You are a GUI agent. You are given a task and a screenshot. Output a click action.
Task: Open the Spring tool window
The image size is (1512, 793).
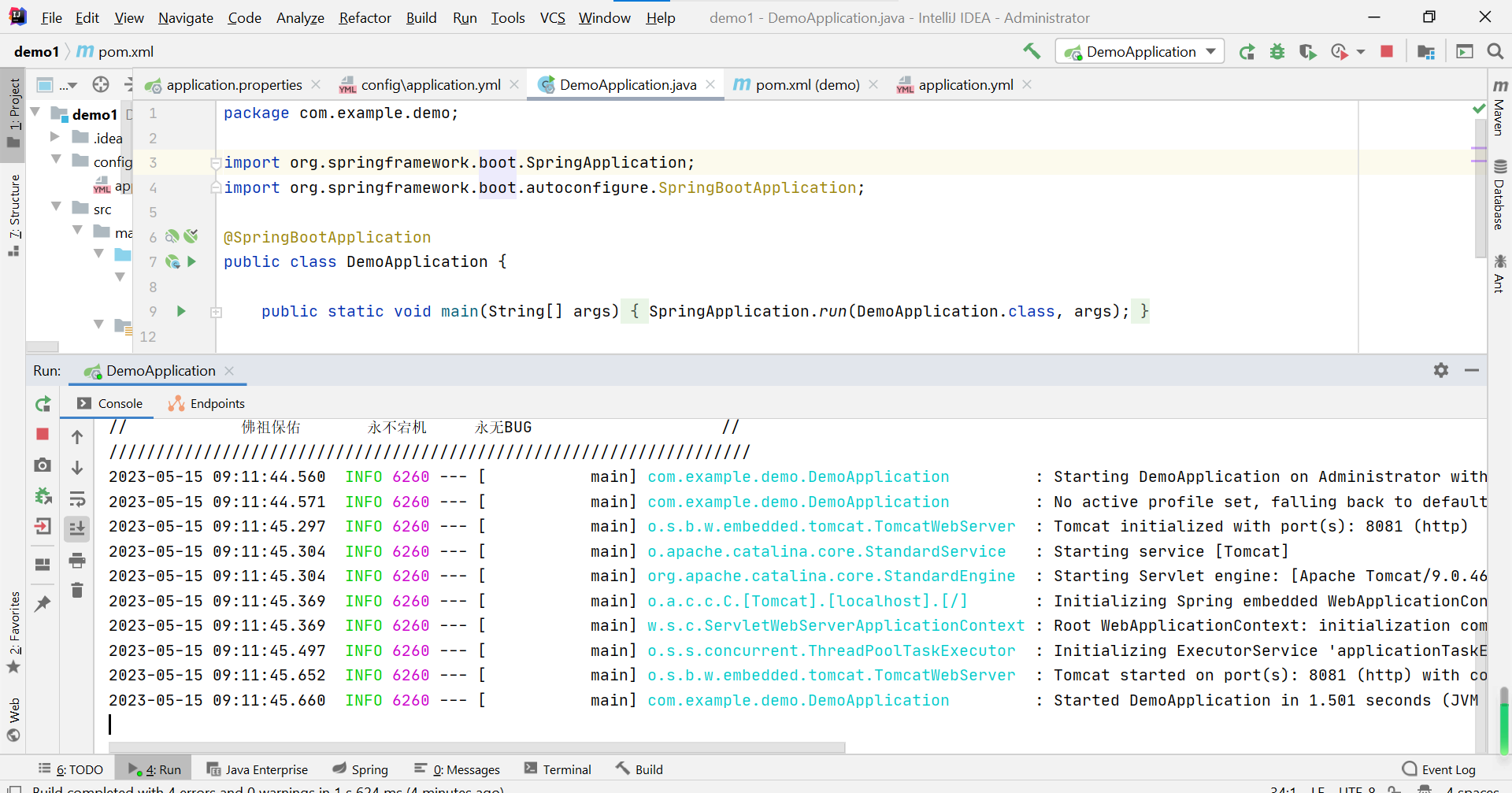point(361,769)
